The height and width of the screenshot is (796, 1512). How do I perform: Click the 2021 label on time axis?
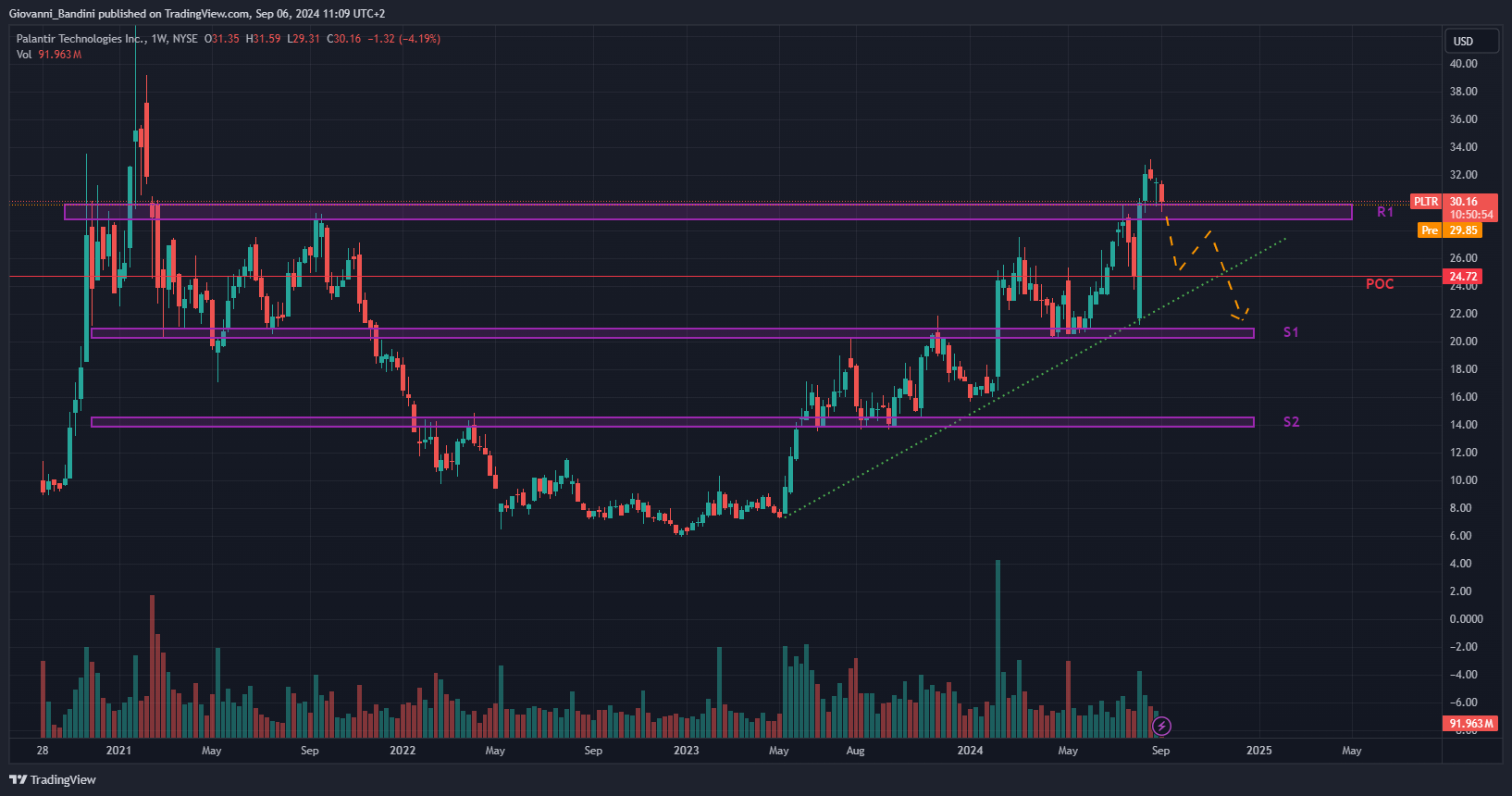pyautogui.click(x=118, y=751)
